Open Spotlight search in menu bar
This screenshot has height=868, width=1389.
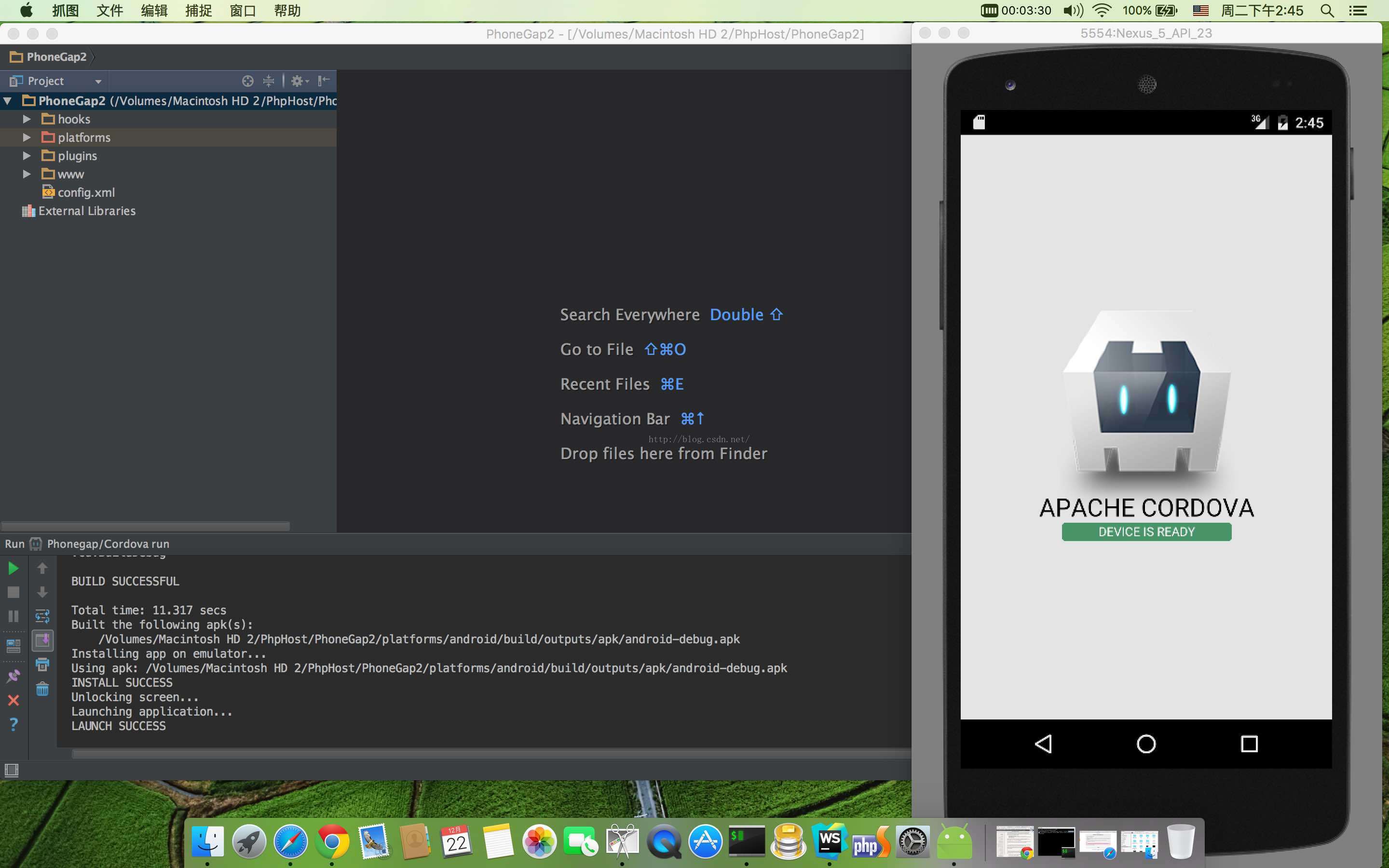click(1327, 10)
